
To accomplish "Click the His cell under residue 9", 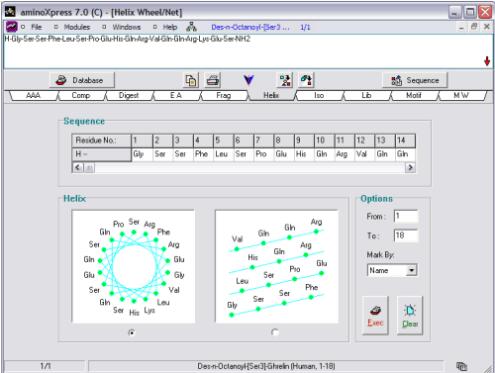I will [x=304, y=154].
